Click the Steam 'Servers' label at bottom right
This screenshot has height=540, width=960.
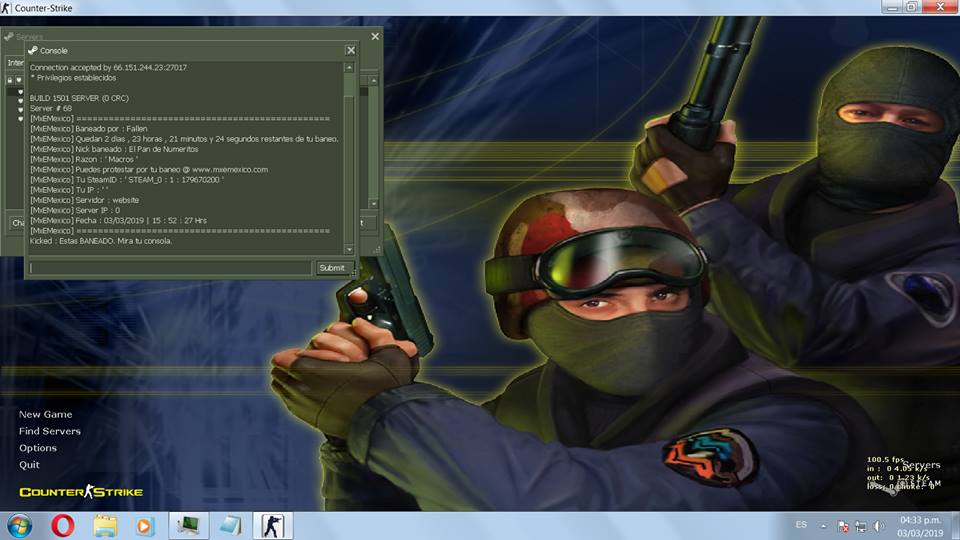tap(921, 465)
